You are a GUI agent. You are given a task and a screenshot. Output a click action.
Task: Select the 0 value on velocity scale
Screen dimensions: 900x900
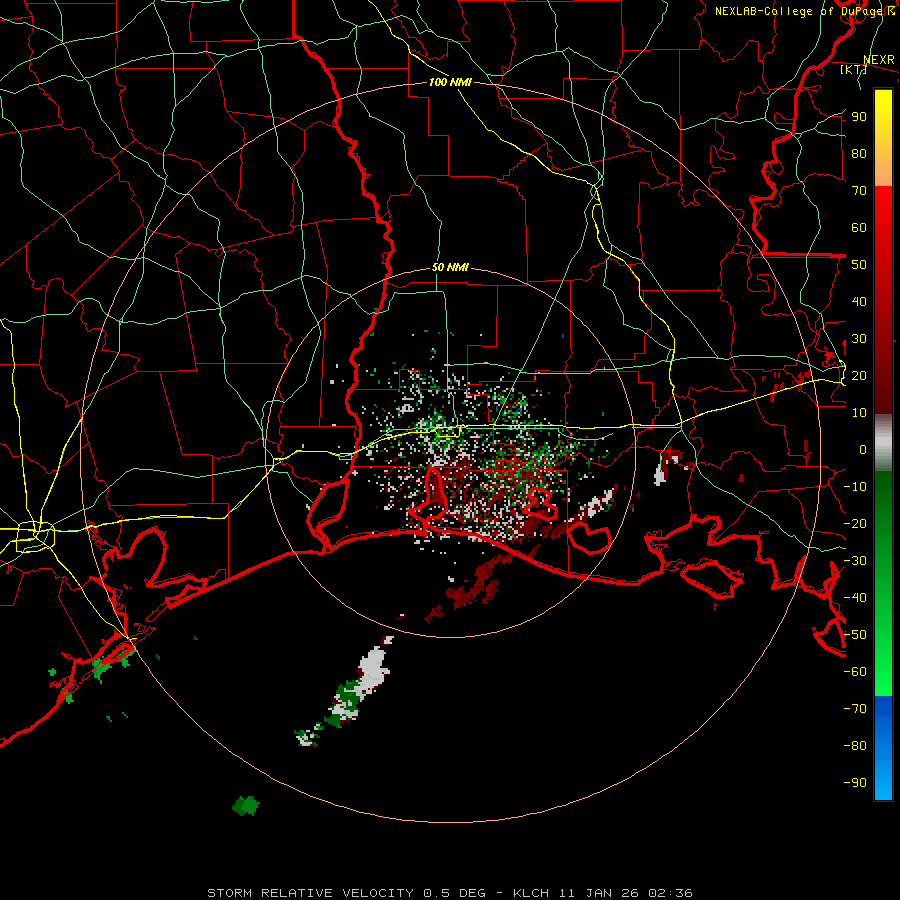pos(863,449)
